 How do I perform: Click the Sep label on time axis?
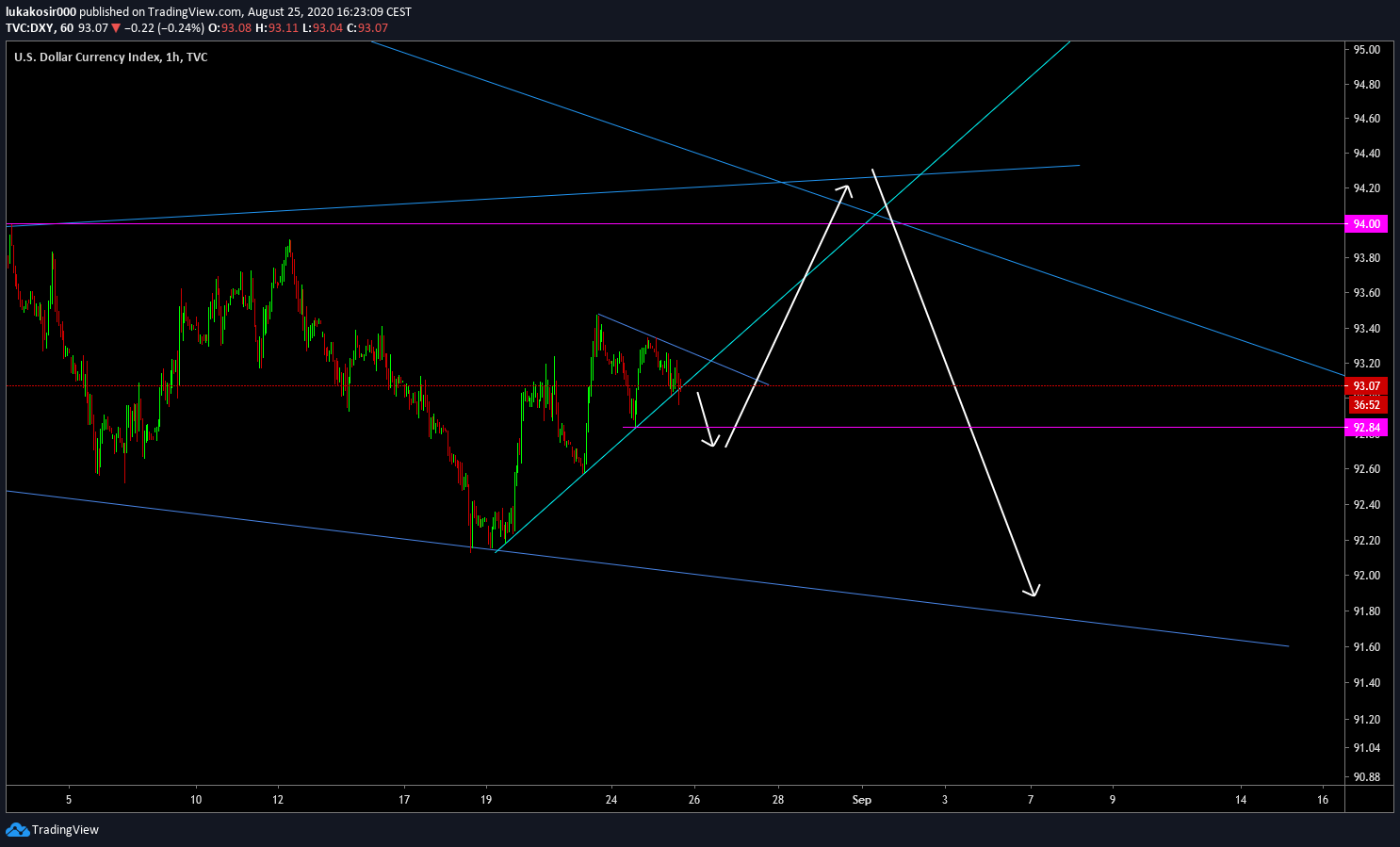pyautogui.click(x=862, y=800)
